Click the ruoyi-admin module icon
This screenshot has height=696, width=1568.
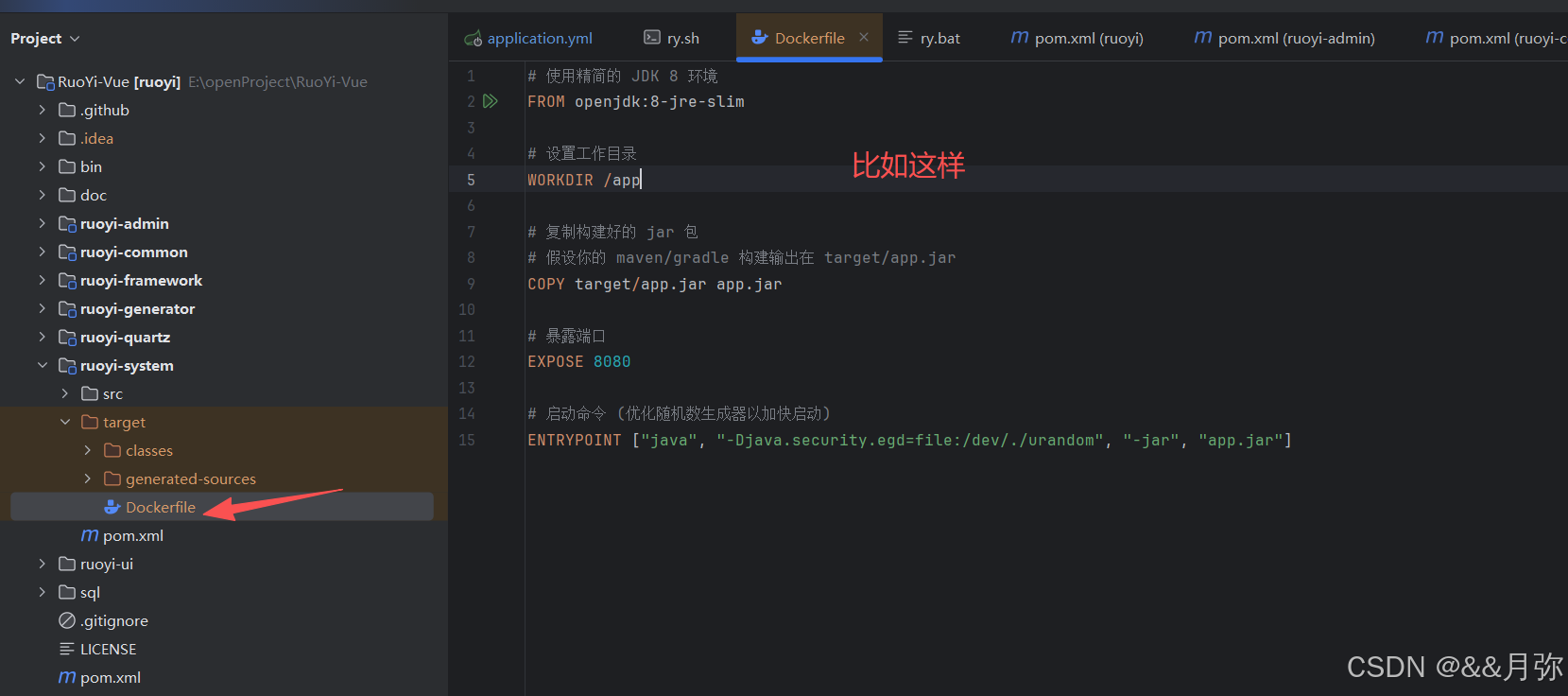[67, 223]
